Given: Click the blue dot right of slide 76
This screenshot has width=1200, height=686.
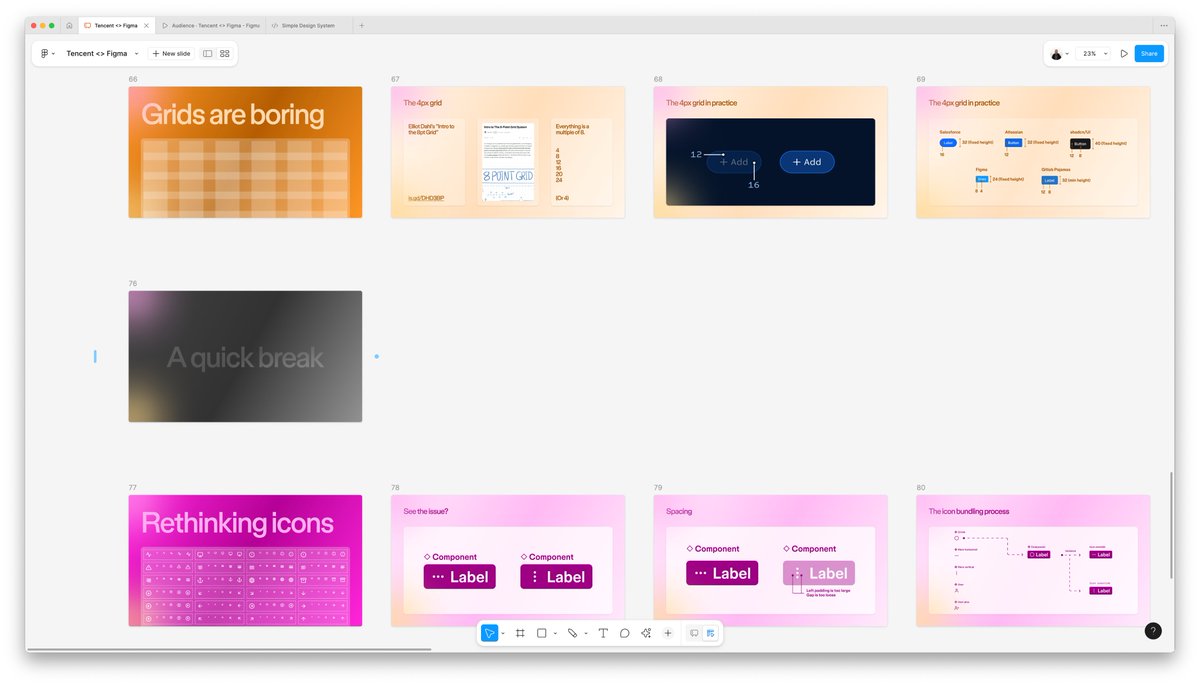Looking at the screenshot, I should pos(377,356).
